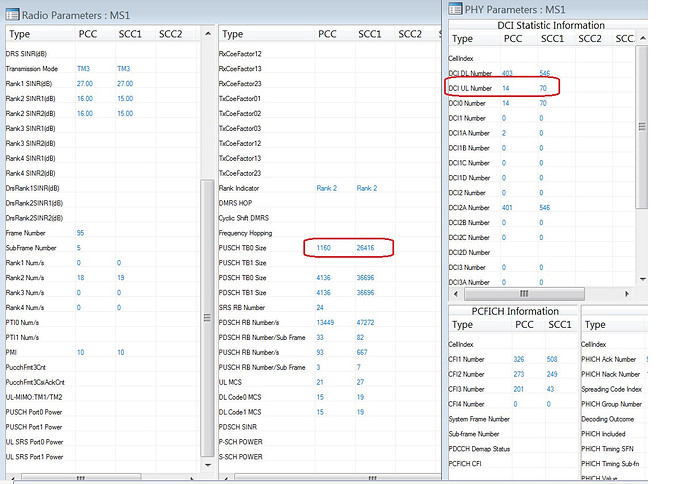The height and width of the screenshot is (484, 690).
Task: Select the DCI1A Number PCC value 2
Action: pyautogui.click(x=504, y=133)
